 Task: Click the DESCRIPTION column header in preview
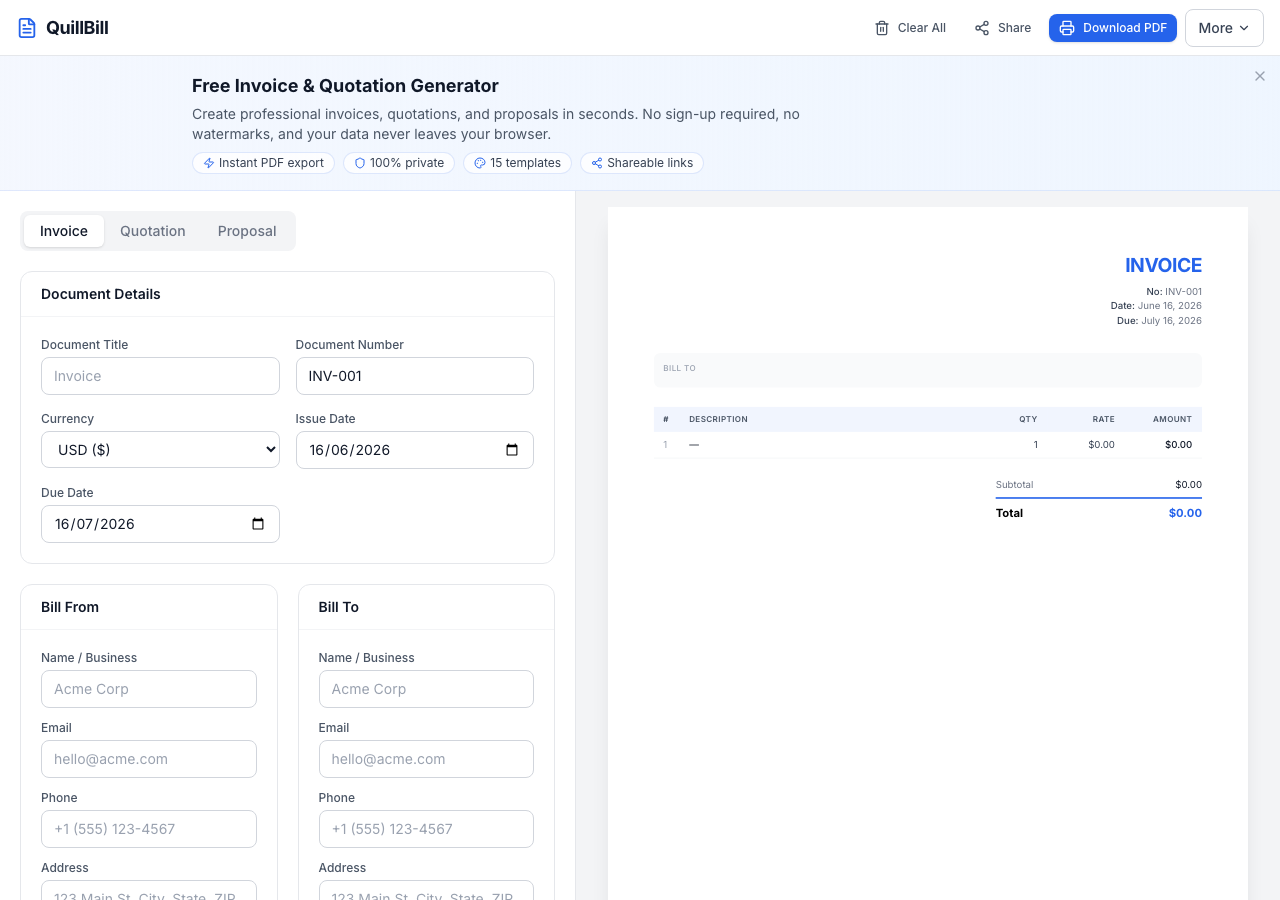pos(718,419)
